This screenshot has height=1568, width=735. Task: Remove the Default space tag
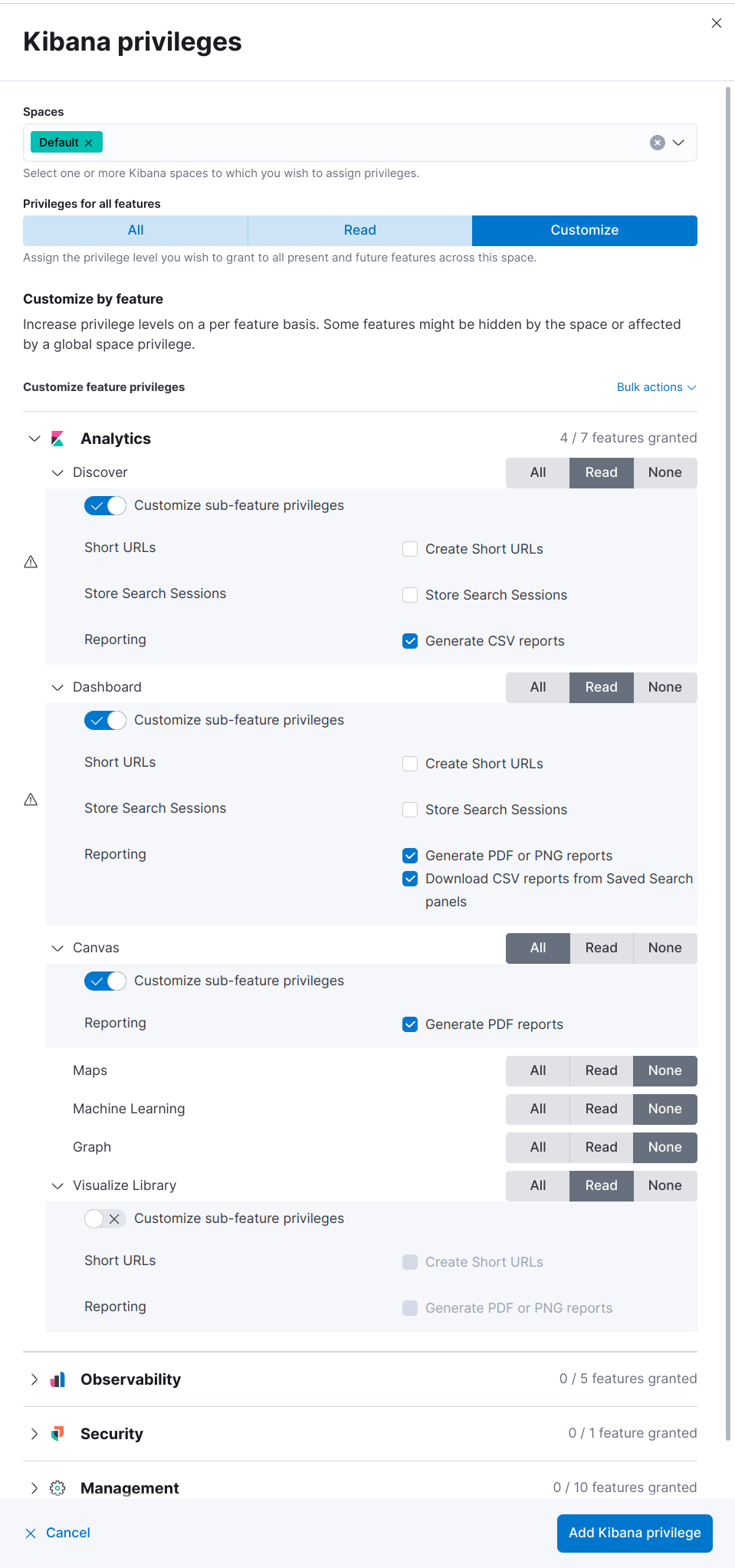coord(89,142)
